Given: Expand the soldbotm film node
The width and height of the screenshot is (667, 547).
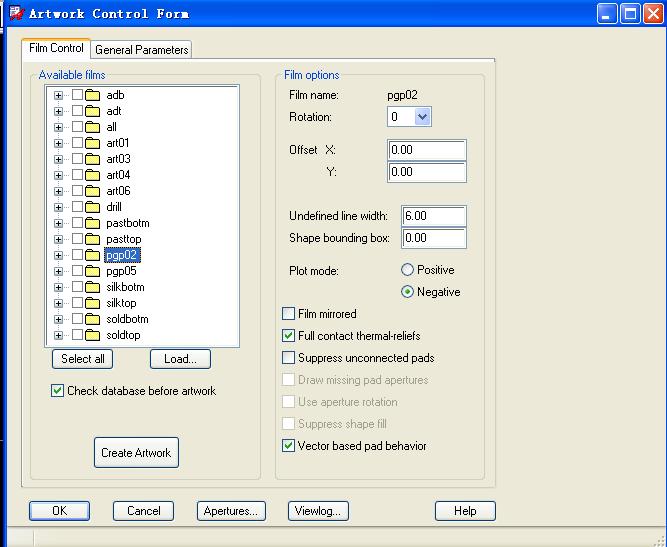Looking at the screenshot, I should [x=58, y=319].
